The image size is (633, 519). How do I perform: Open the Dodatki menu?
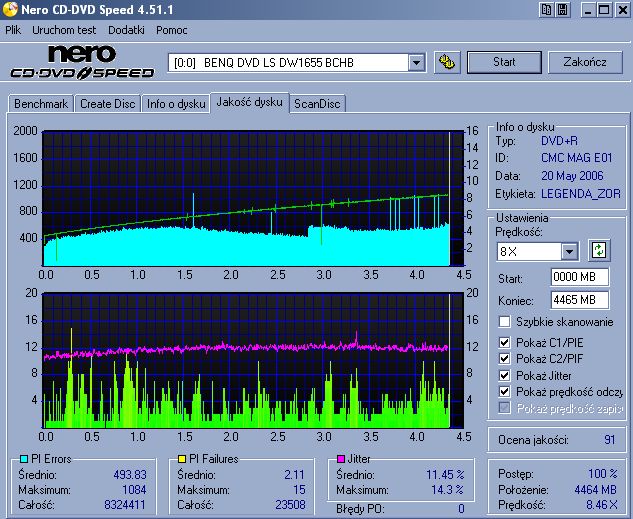point(126,30)
